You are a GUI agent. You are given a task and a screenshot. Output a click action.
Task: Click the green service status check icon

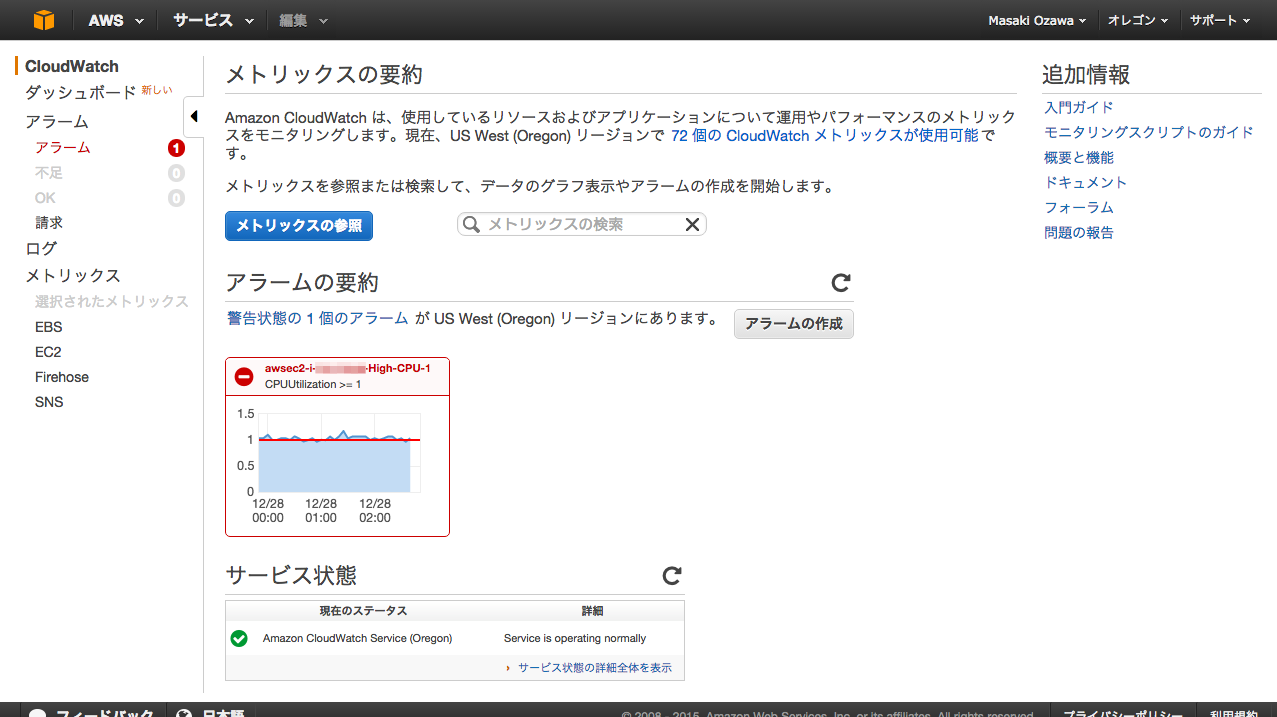coord(239,638)
